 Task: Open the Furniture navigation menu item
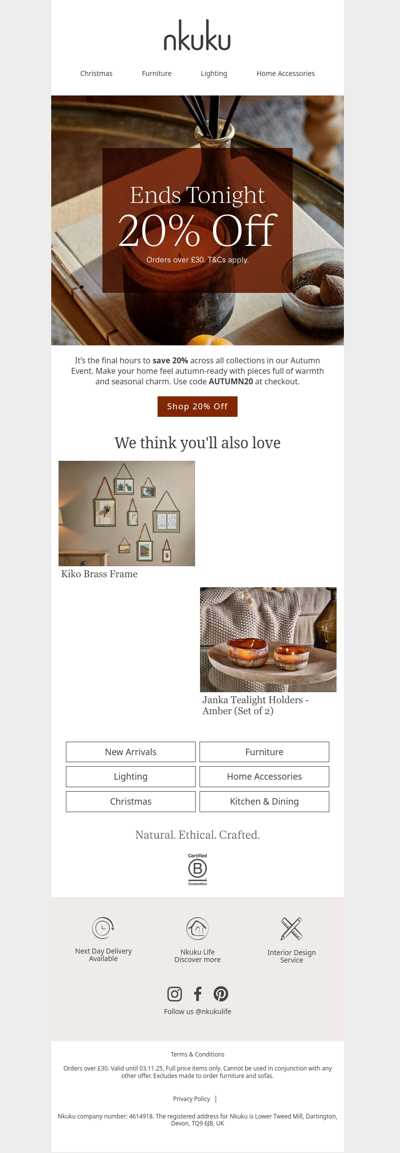coord(157,74)
